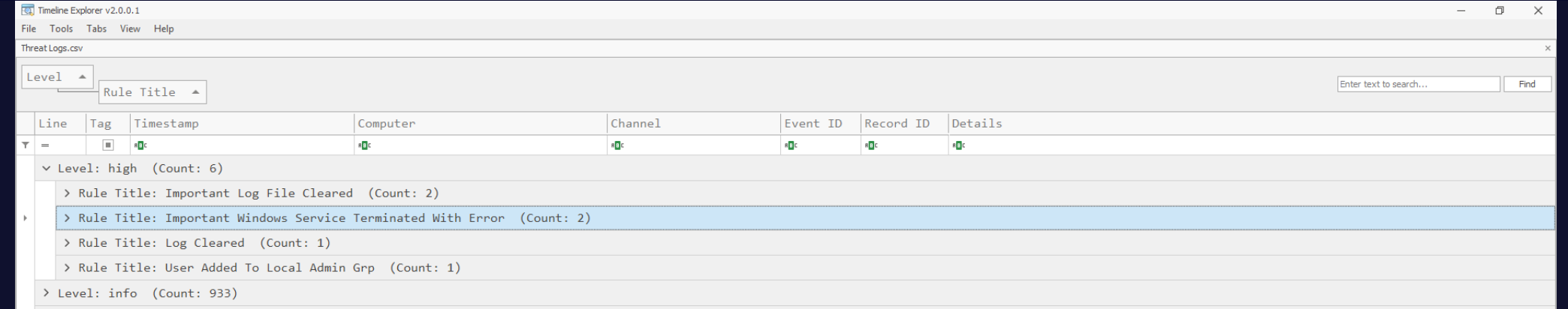Collapse the Level: high group
Viewport: 1568px width, 309px height.
click(x=47, y=169)
